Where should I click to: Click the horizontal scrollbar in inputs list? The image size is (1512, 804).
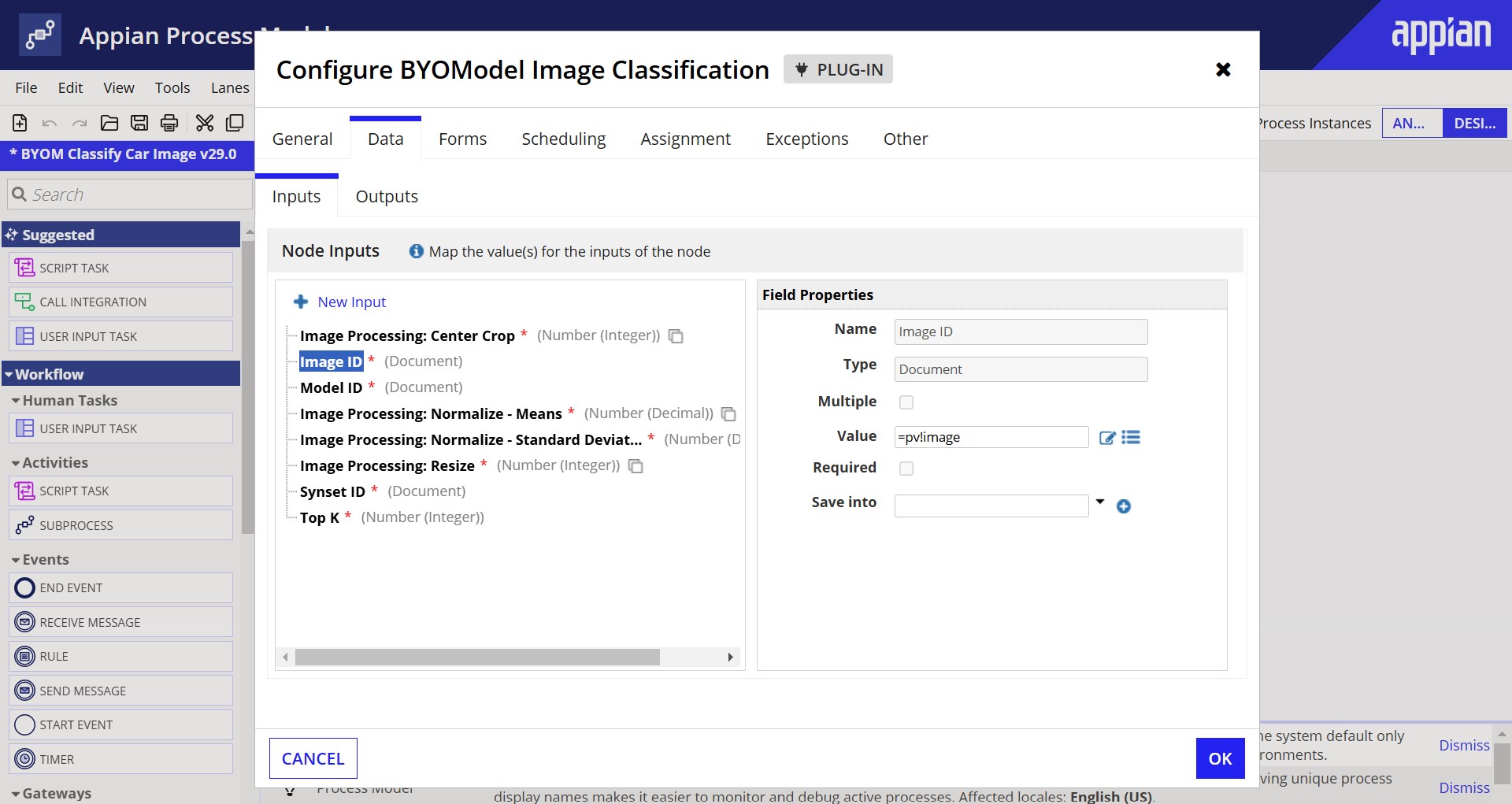[x=476, y=657]
